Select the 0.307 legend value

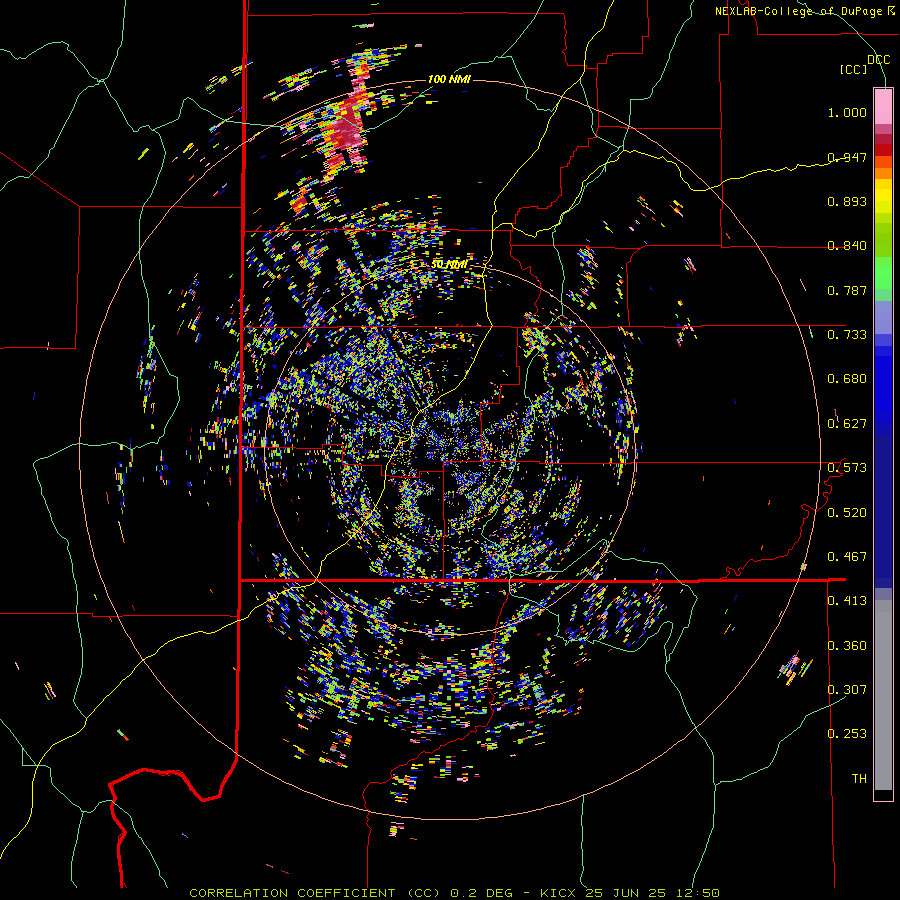tap(847, 690)
